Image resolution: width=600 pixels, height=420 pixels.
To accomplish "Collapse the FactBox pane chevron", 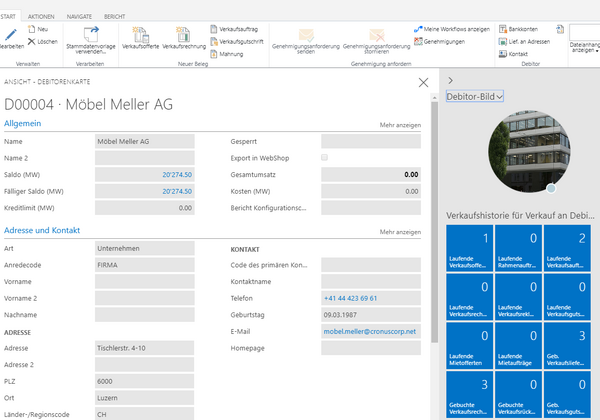I will [x=450, y=80].
